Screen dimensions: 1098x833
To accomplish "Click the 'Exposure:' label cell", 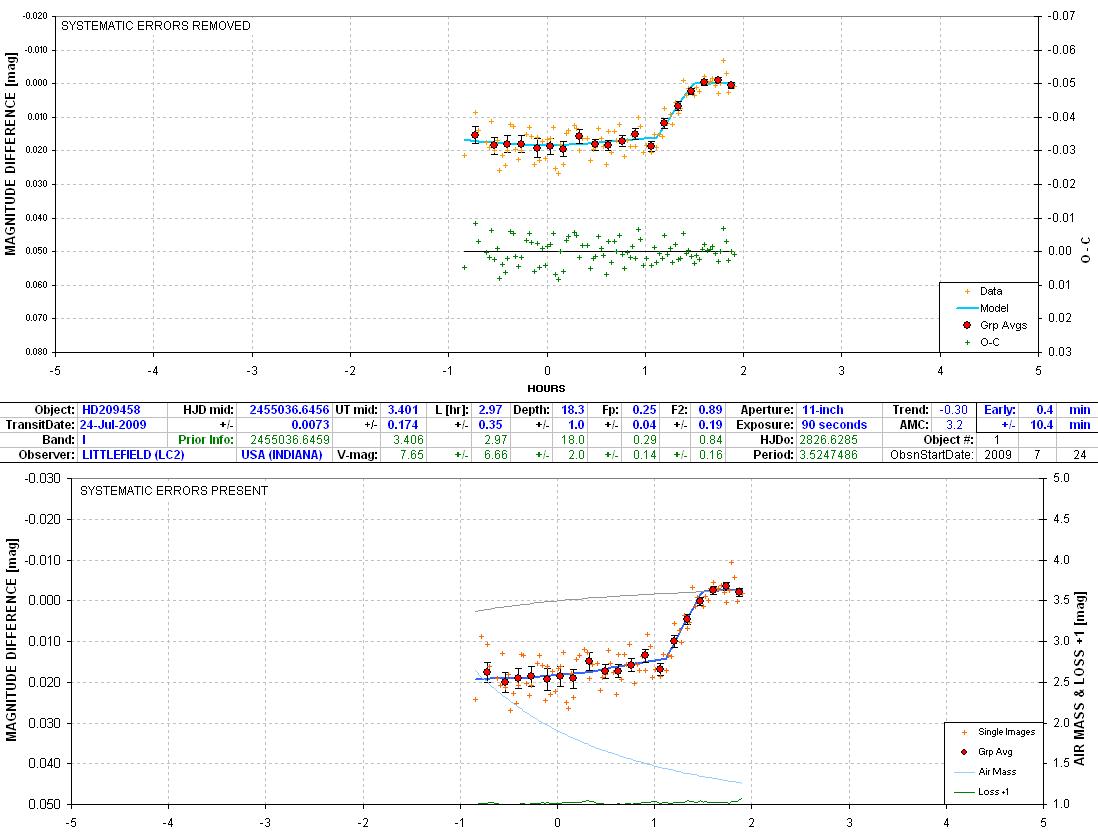I will [765, 425].
